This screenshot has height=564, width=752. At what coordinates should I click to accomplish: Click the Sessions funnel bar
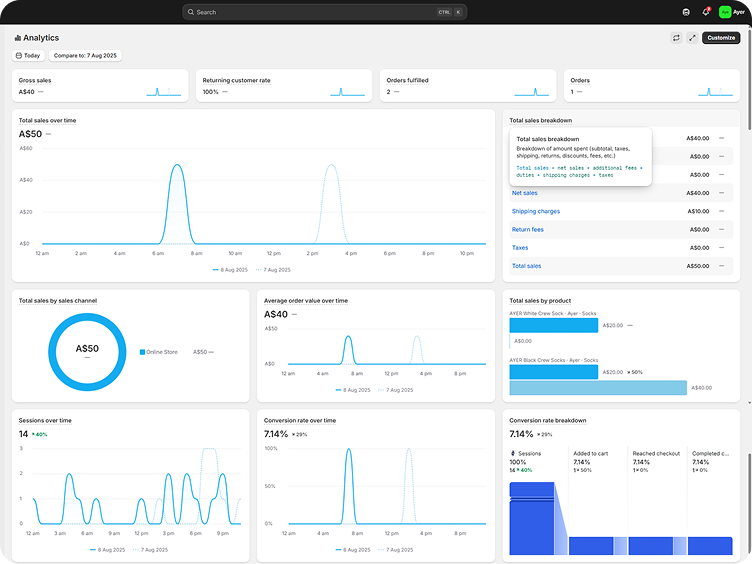[x=532, y=518]
